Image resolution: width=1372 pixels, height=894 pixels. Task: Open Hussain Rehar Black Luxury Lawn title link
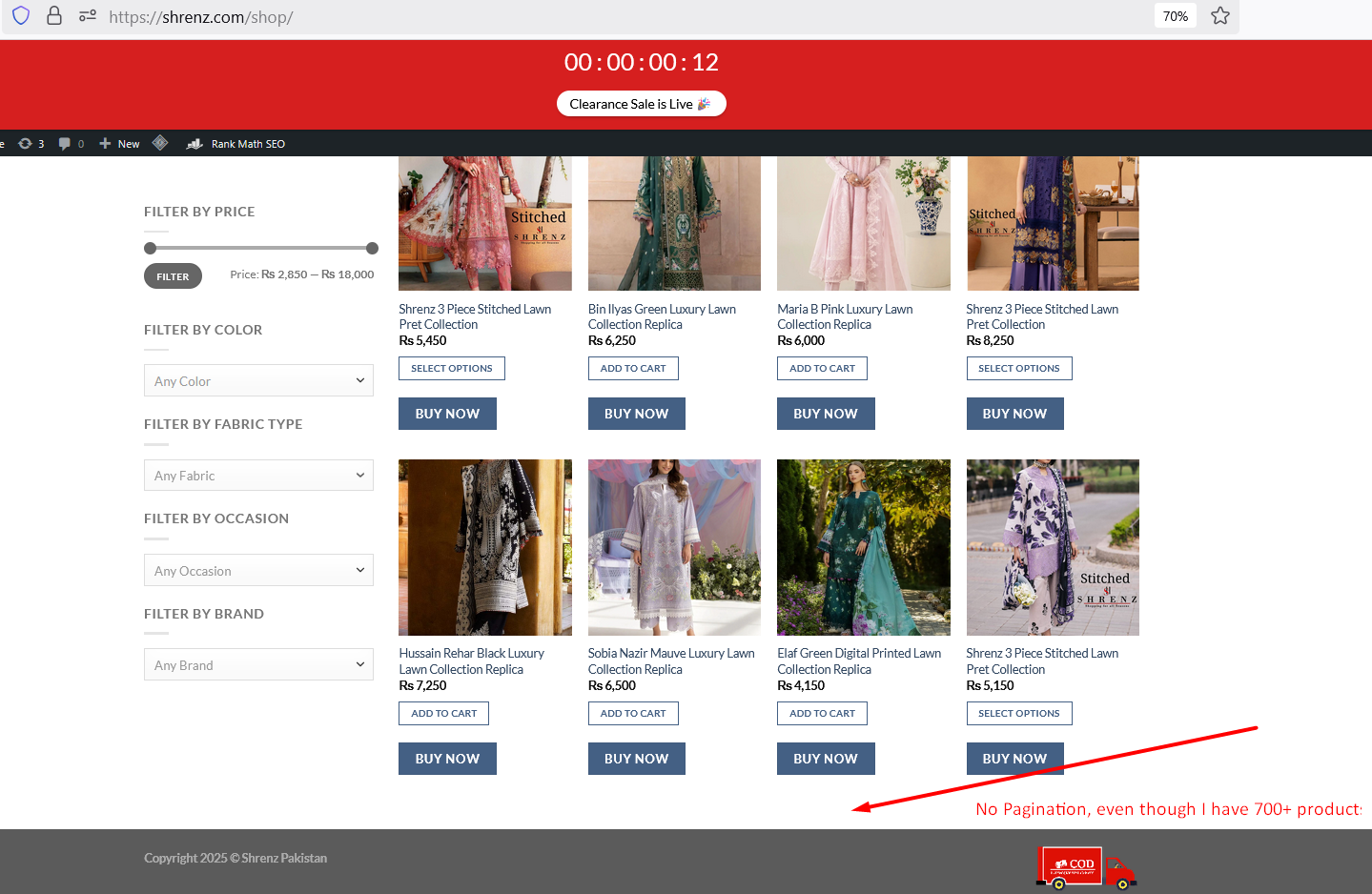pos(472,661)
